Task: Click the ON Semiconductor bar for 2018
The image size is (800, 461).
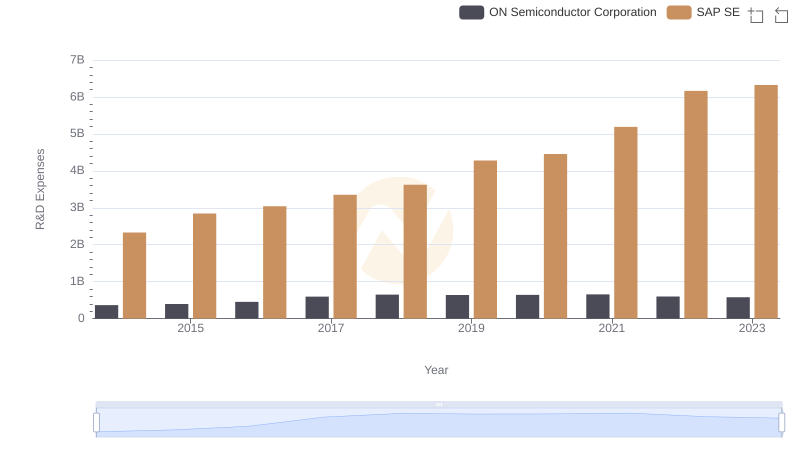Action: [387, 306]
